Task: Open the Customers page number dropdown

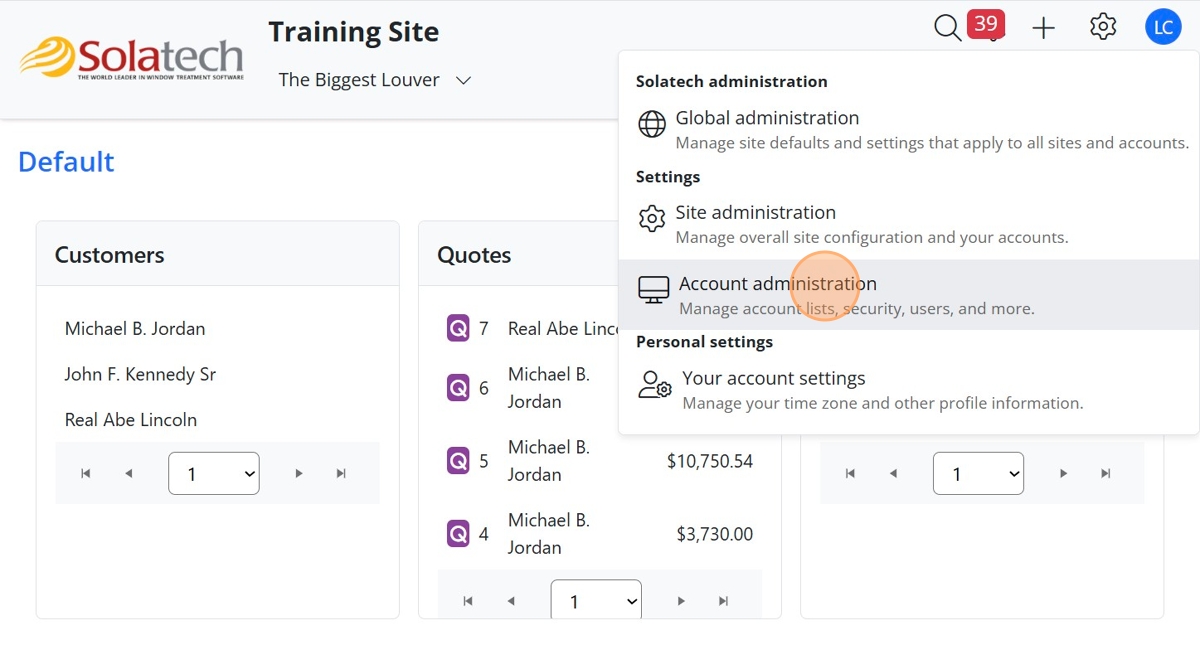Action: click(x=214, y=473)
